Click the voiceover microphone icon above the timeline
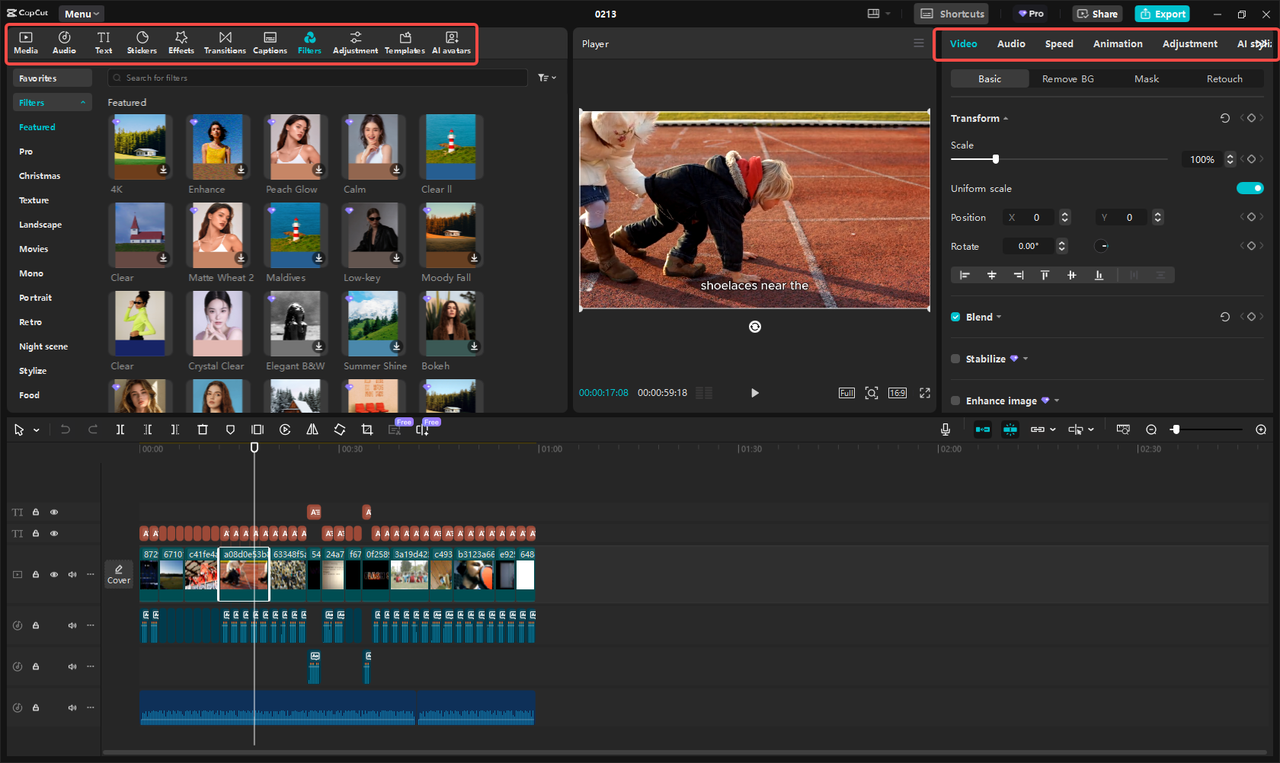This screenshot has width=1280, height=763. coord(945,429)
